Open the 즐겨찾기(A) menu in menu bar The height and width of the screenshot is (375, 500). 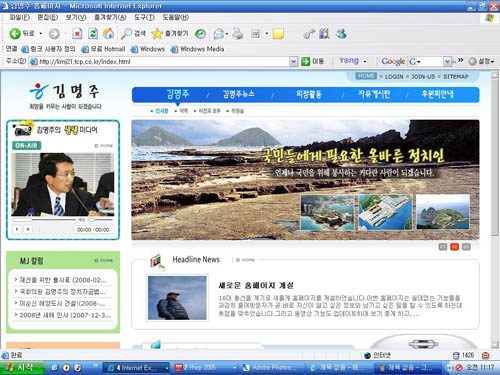coord(110,17)
